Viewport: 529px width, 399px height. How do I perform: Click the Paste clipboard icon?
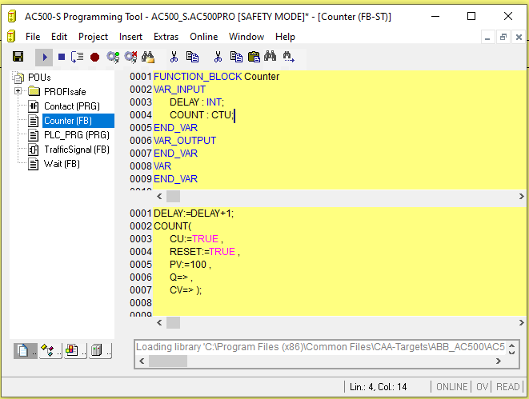point(254,57)
